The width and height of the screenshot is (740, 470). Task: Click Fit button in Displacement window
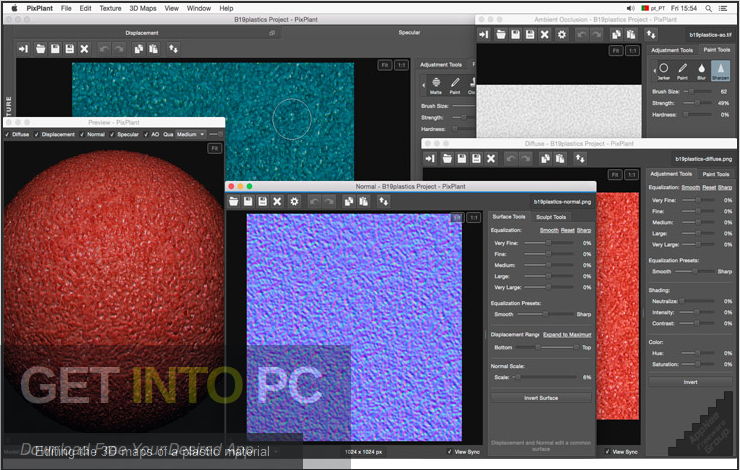(385, 65)
